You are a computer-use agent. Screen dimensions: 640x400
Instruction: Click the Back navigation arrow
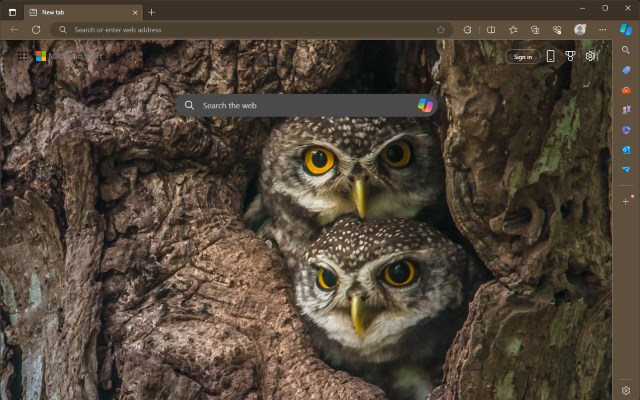[14, 29]
